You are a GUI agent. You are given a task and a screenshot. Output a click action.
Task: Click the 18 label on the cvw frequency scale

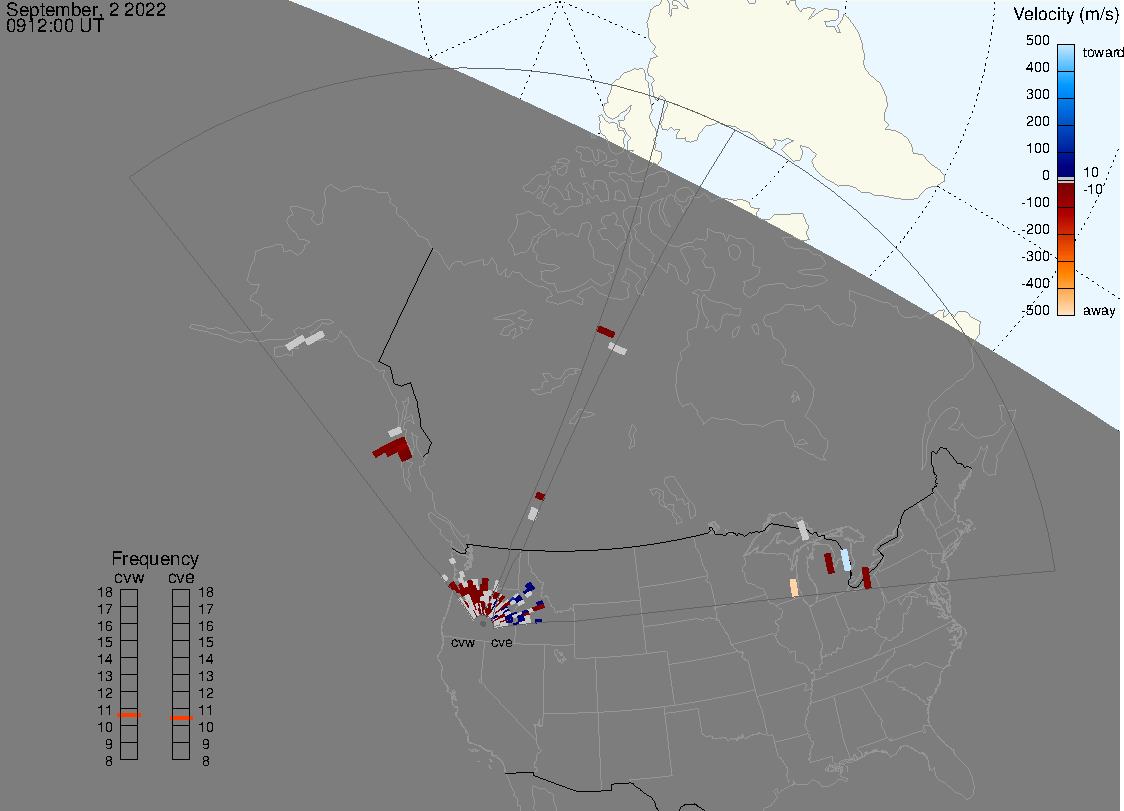(x=105, y=592)
